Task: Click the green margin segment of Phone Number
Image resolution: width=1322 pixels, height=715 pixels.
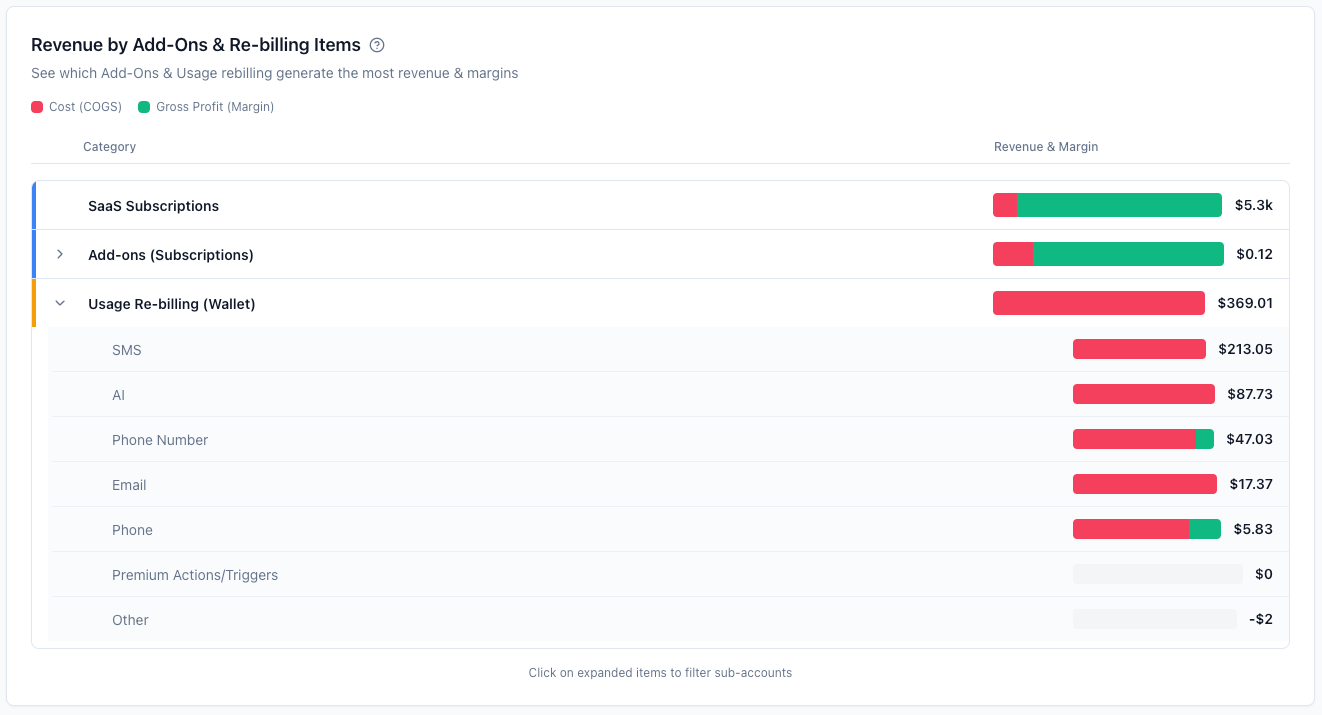Action: point(1204,439)
